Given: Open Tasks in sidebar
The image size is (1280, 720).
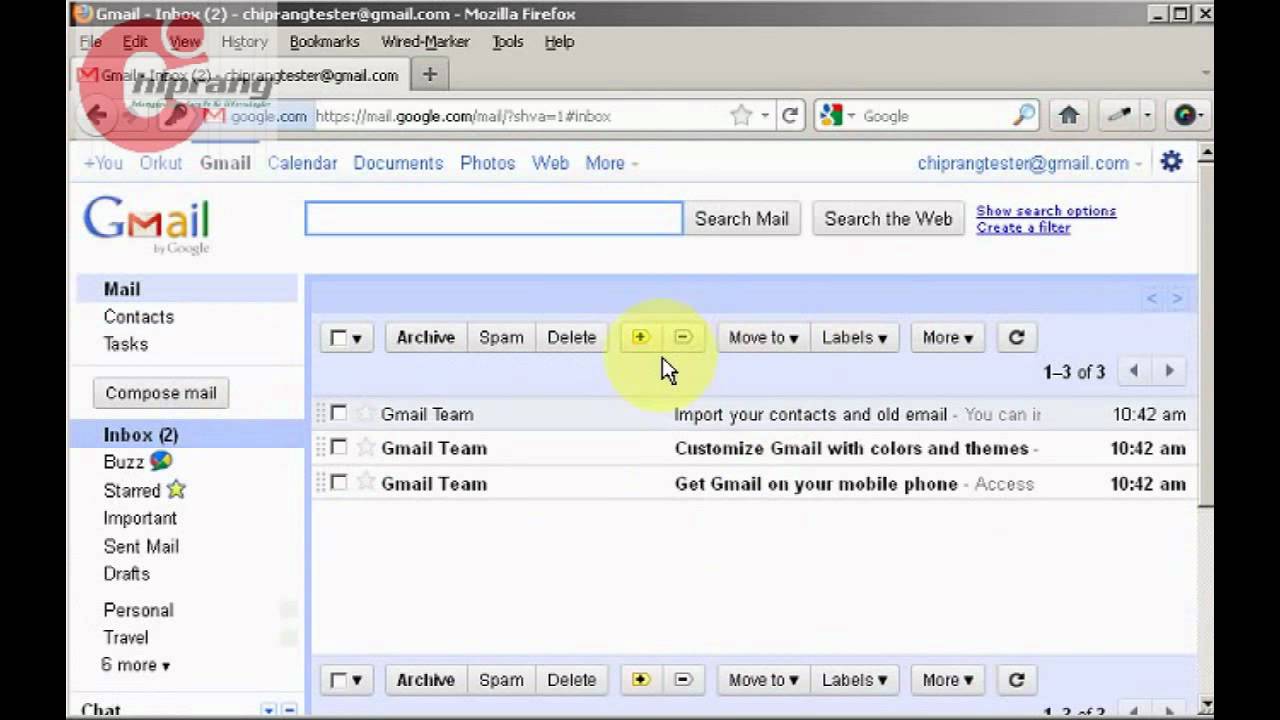Looking at the screenshot, I should [125, 344].
